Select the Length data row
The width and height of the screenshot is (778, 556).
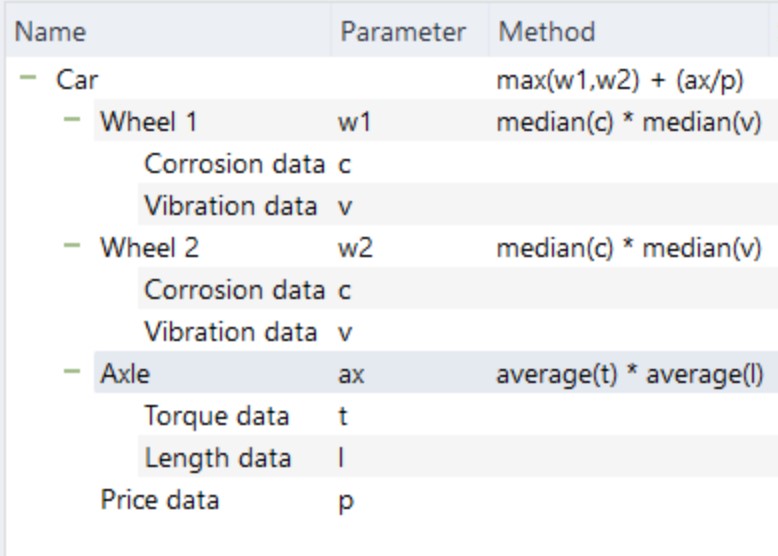coord(218,457)
